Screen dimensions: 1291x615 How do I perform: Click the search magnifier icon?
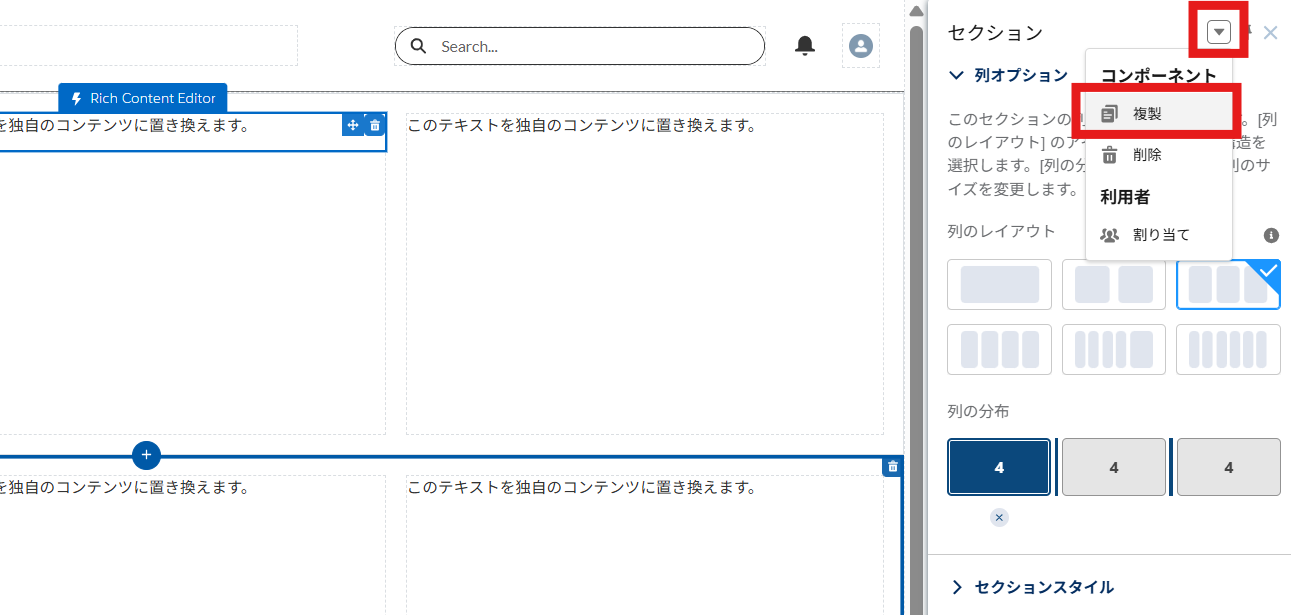point(418,46)
